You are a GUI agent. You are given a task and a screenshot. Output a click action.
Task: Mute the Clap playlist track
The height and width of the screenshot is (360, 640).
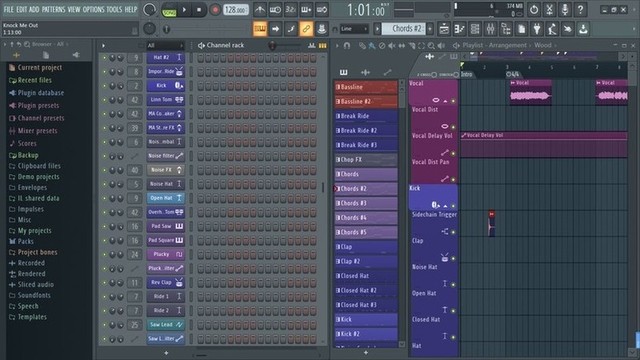[453, 258]
